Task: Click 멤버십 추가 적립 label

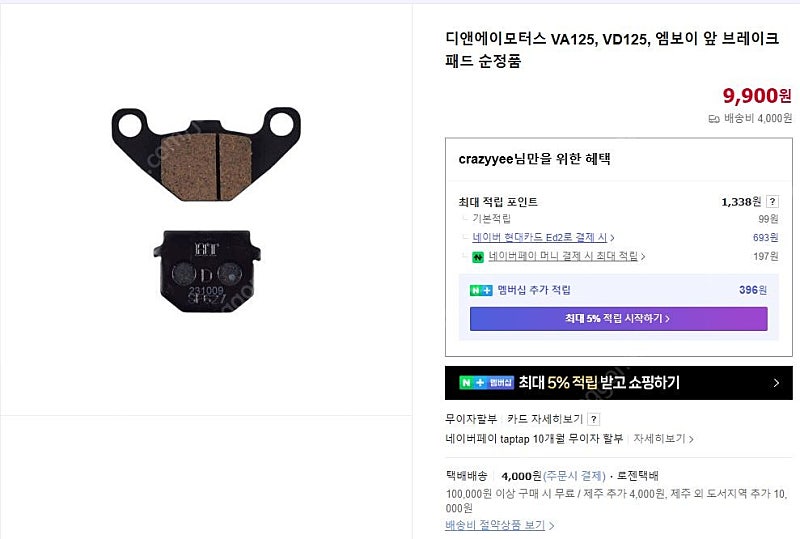Action: click(x=534, y=290)
